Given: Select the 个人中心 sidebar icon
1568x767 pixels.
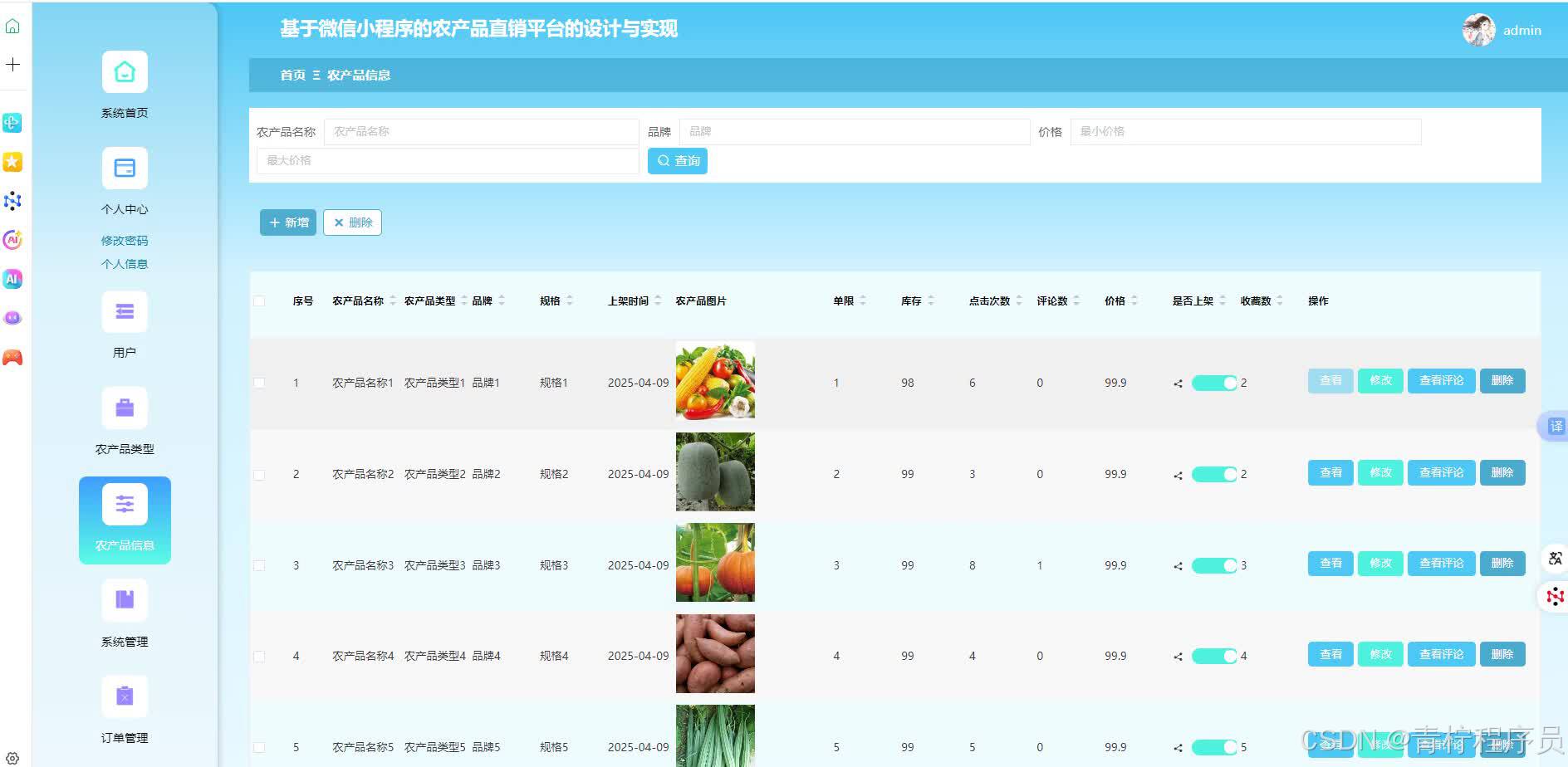Looking at the screenshot, I should (x=124, y=168).
